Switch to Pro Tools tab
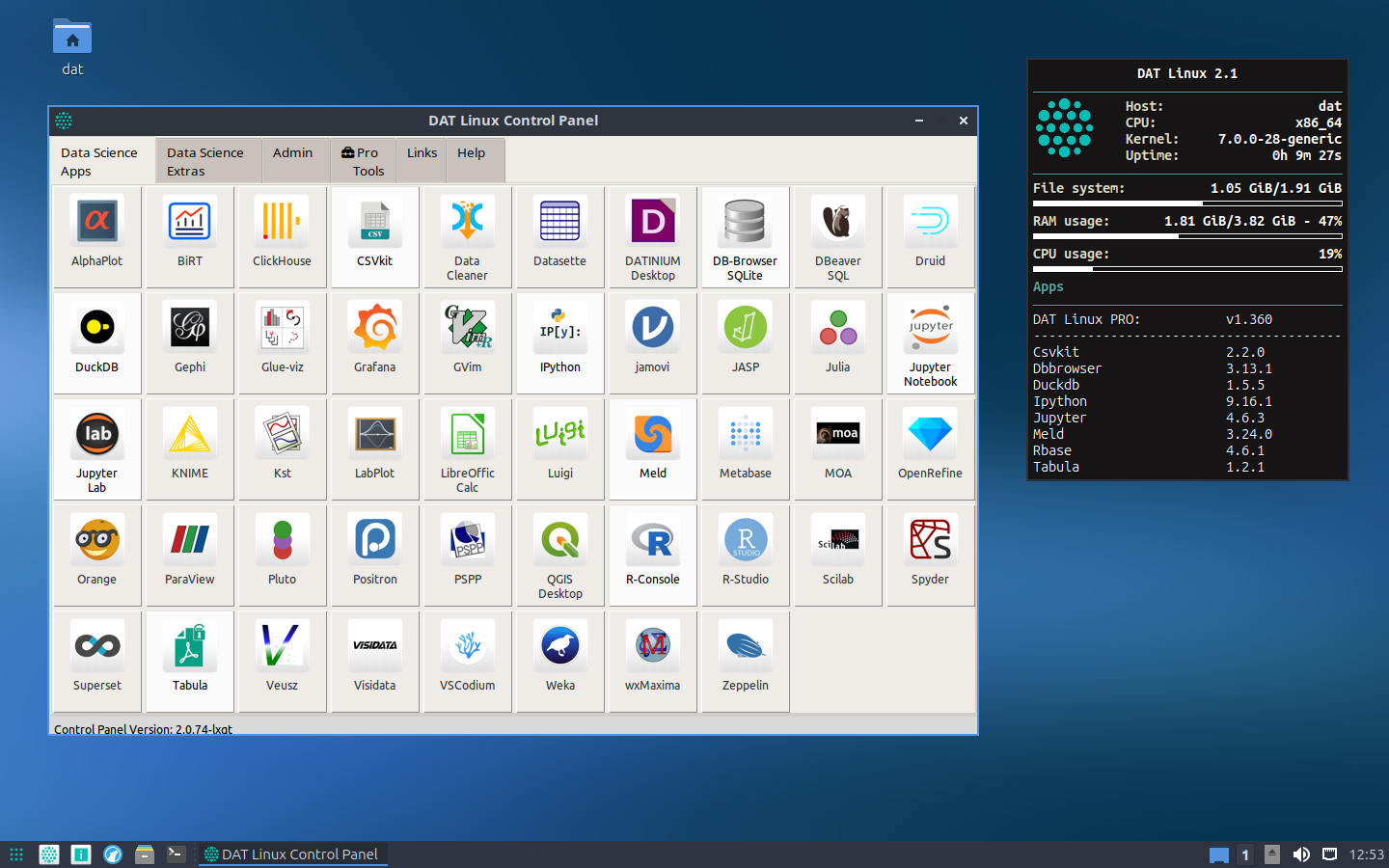The width and height of the screenshot is (1389, 868). (x=363, y=161)
